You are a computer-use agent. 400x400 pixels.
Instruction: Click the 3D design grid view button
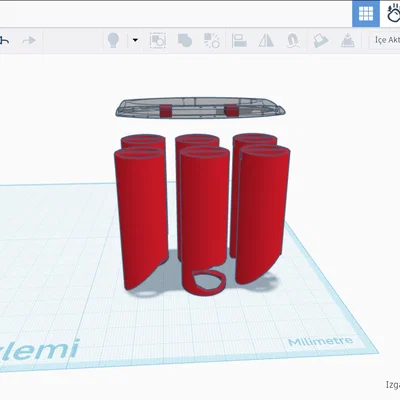coord(366,14)
